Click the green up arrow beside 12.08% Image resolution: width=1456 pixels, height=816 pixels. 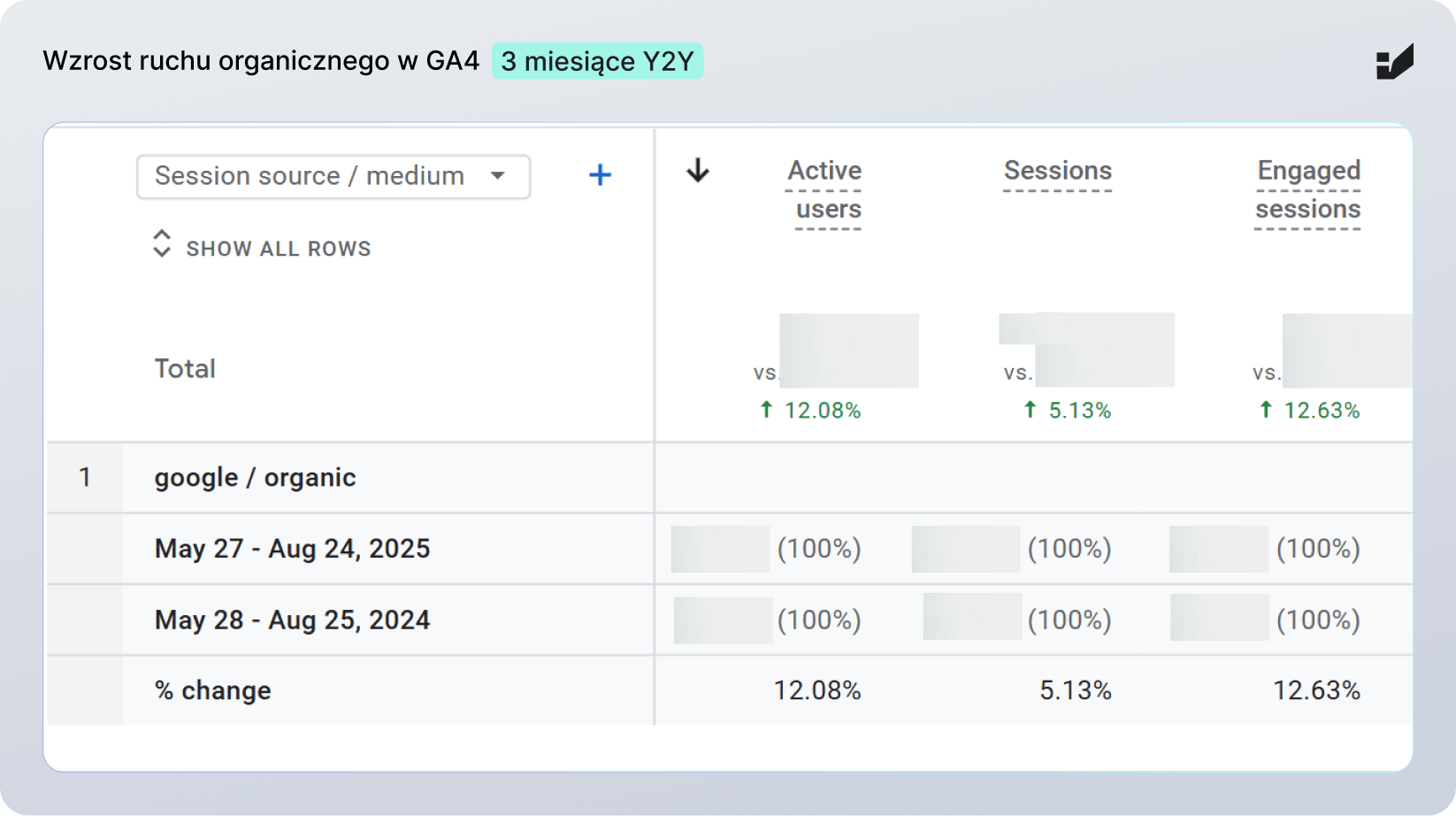tap(766, 410)
